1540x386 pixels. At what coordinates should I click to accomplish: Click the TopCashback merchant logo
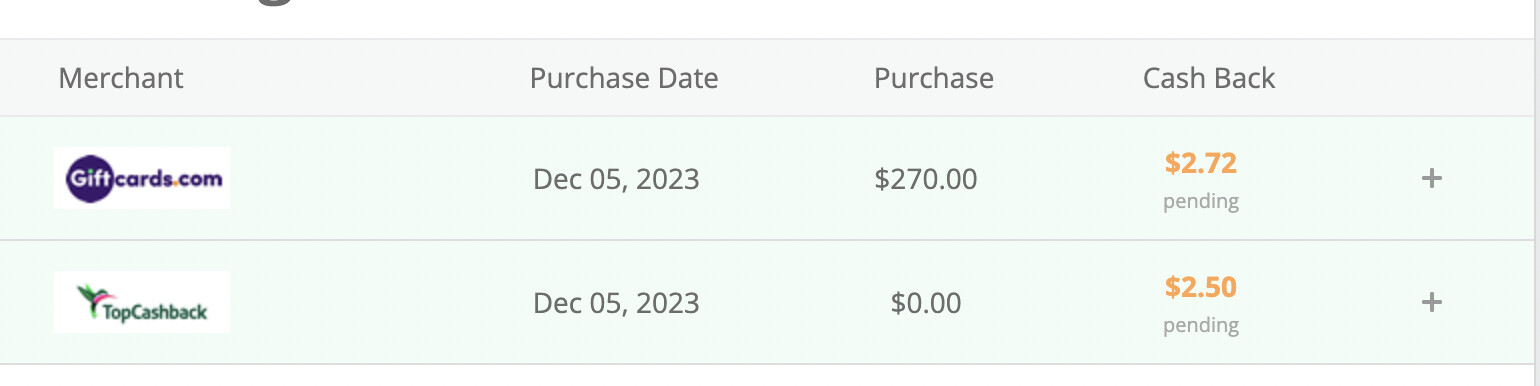click(142, 302)
